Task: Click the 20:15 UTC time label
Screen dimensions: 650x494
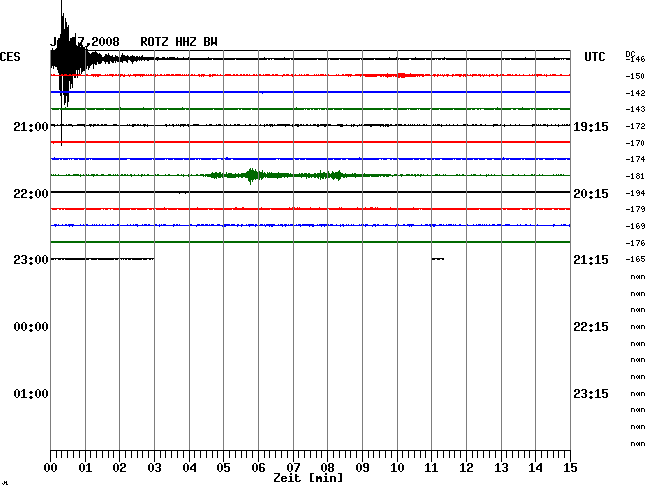Action: pyautogui.click(x=591, y=194)
